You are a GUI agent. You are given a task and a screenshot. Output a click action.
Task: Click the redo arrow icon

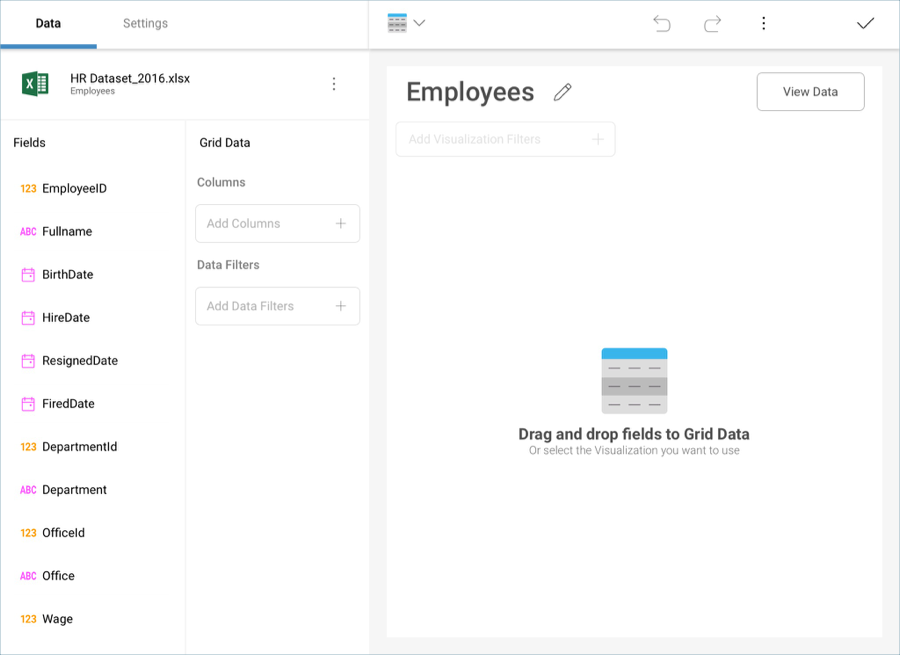[x=712, y=24]
